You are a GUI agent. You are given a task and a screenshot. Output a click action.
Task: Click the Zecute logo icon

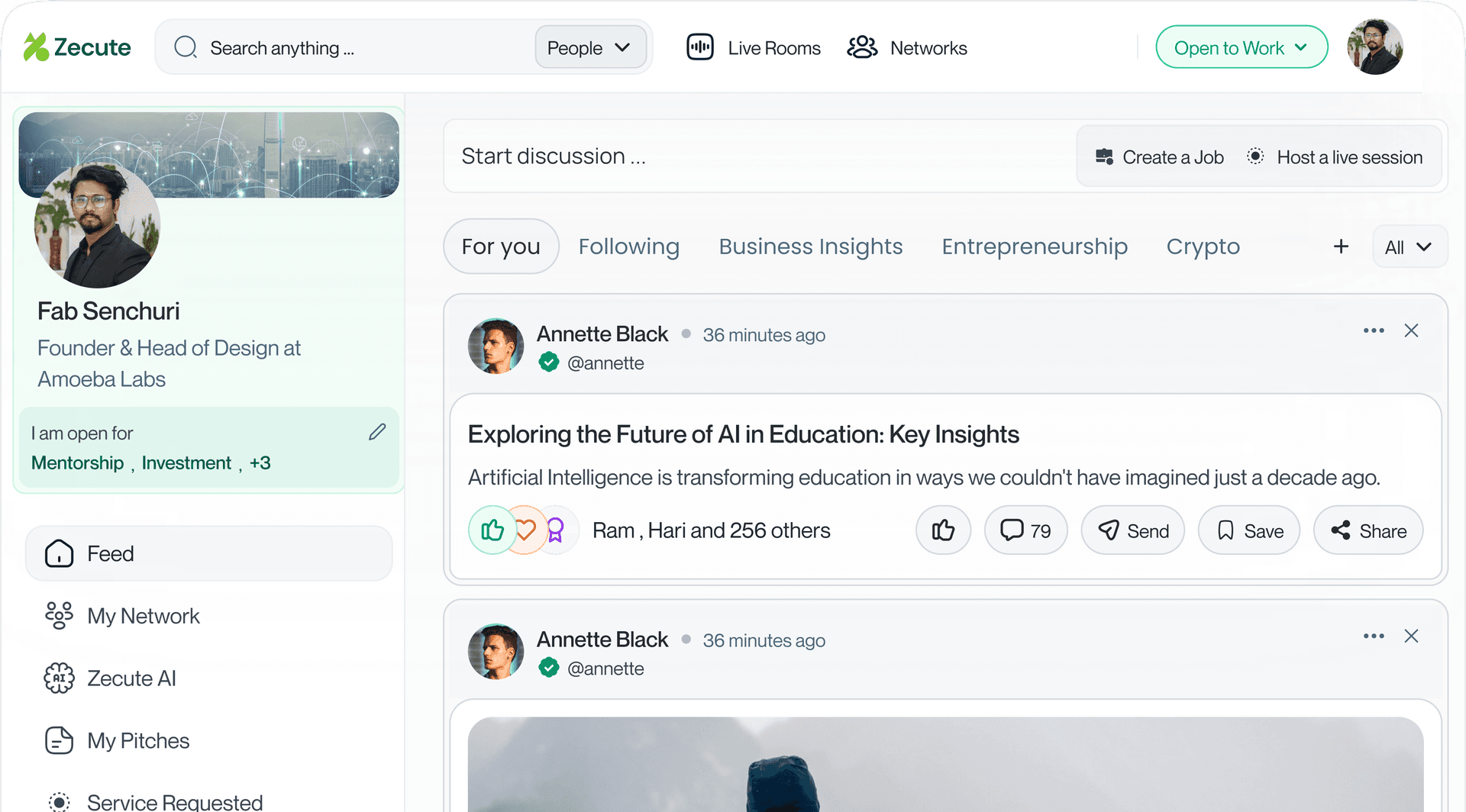tap(36, 47)
